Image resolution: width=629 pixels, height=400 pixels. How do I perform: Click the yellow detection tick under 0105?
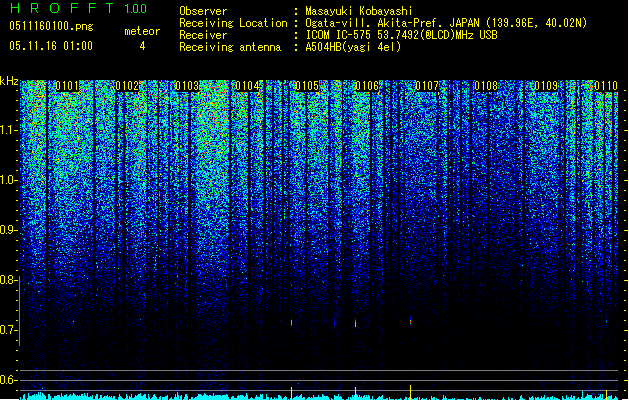click(x=292, y=393)
